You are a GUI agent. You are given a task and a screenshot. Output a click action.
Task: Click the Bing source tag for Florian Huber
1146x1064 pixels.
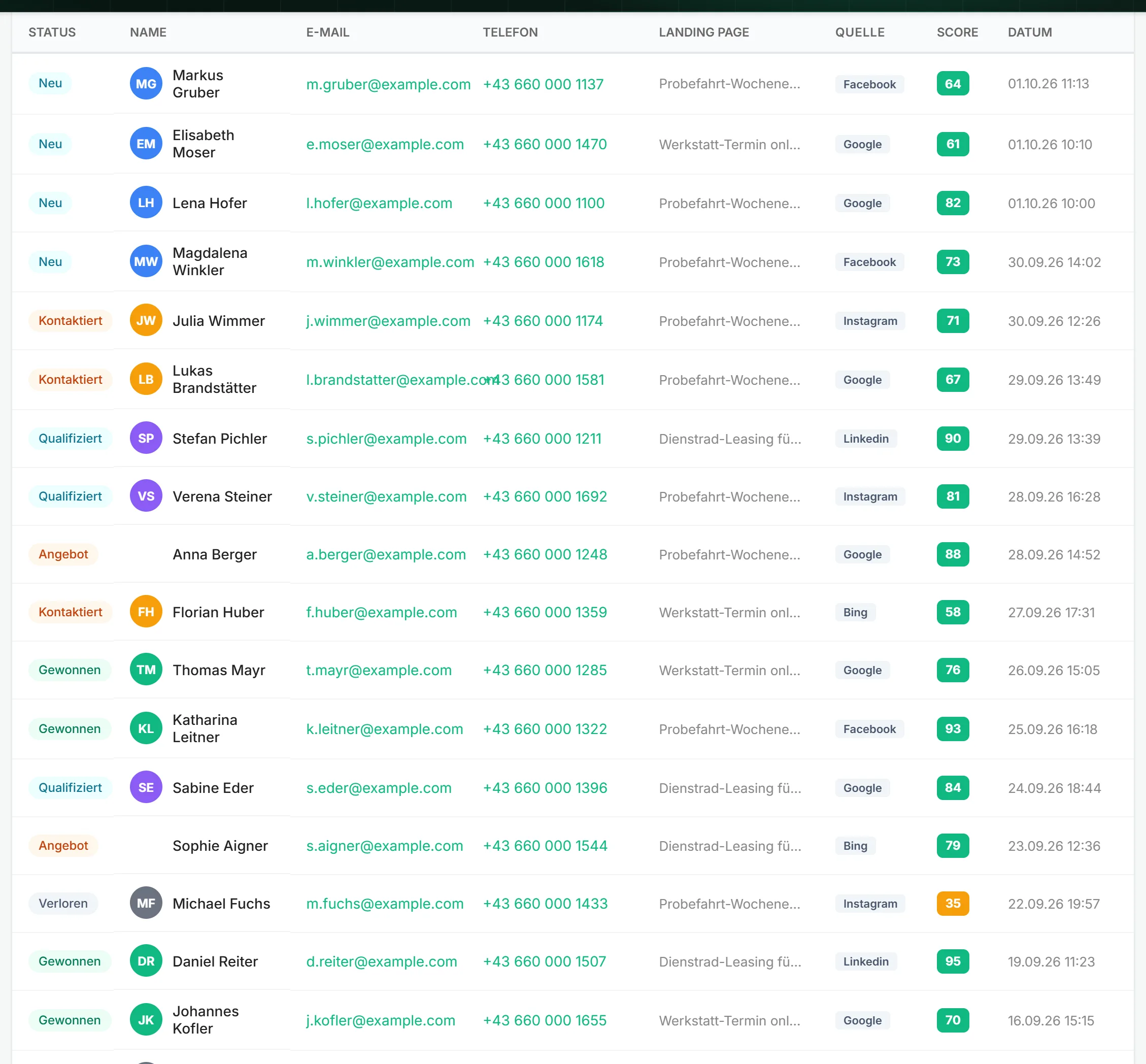point(855,612)
